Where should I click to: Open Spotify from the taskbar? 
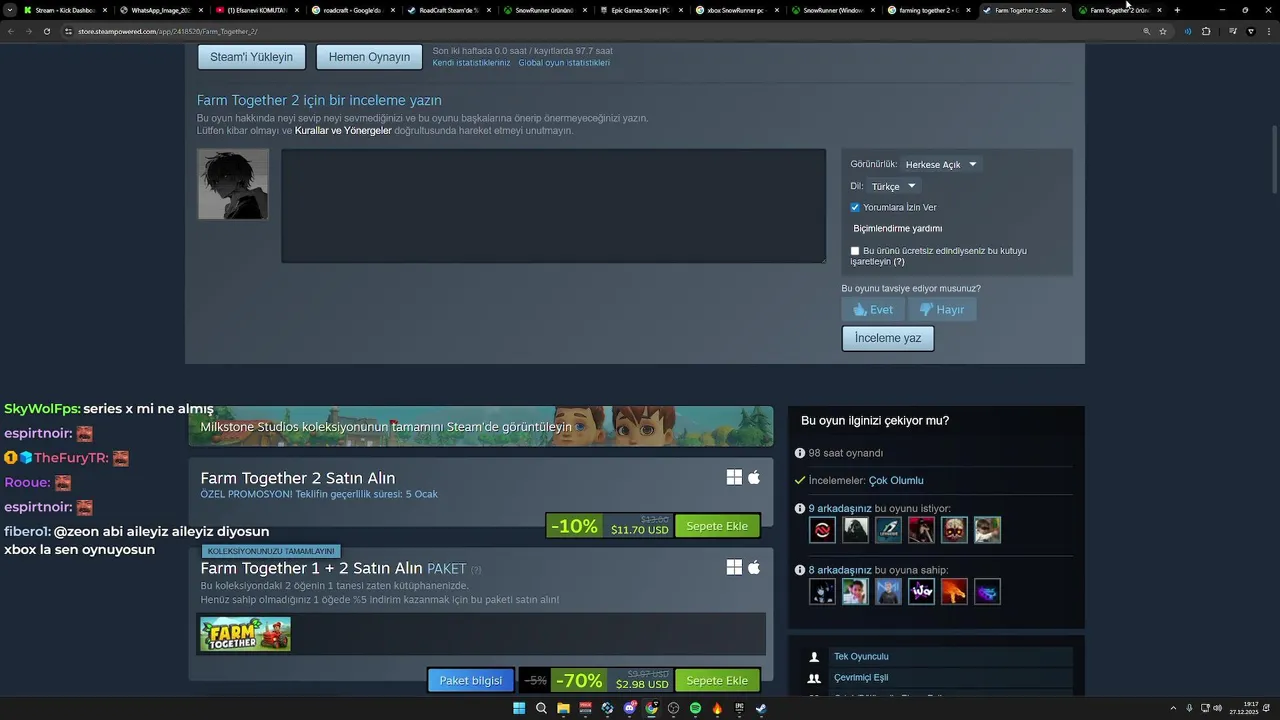coord(695,708)
